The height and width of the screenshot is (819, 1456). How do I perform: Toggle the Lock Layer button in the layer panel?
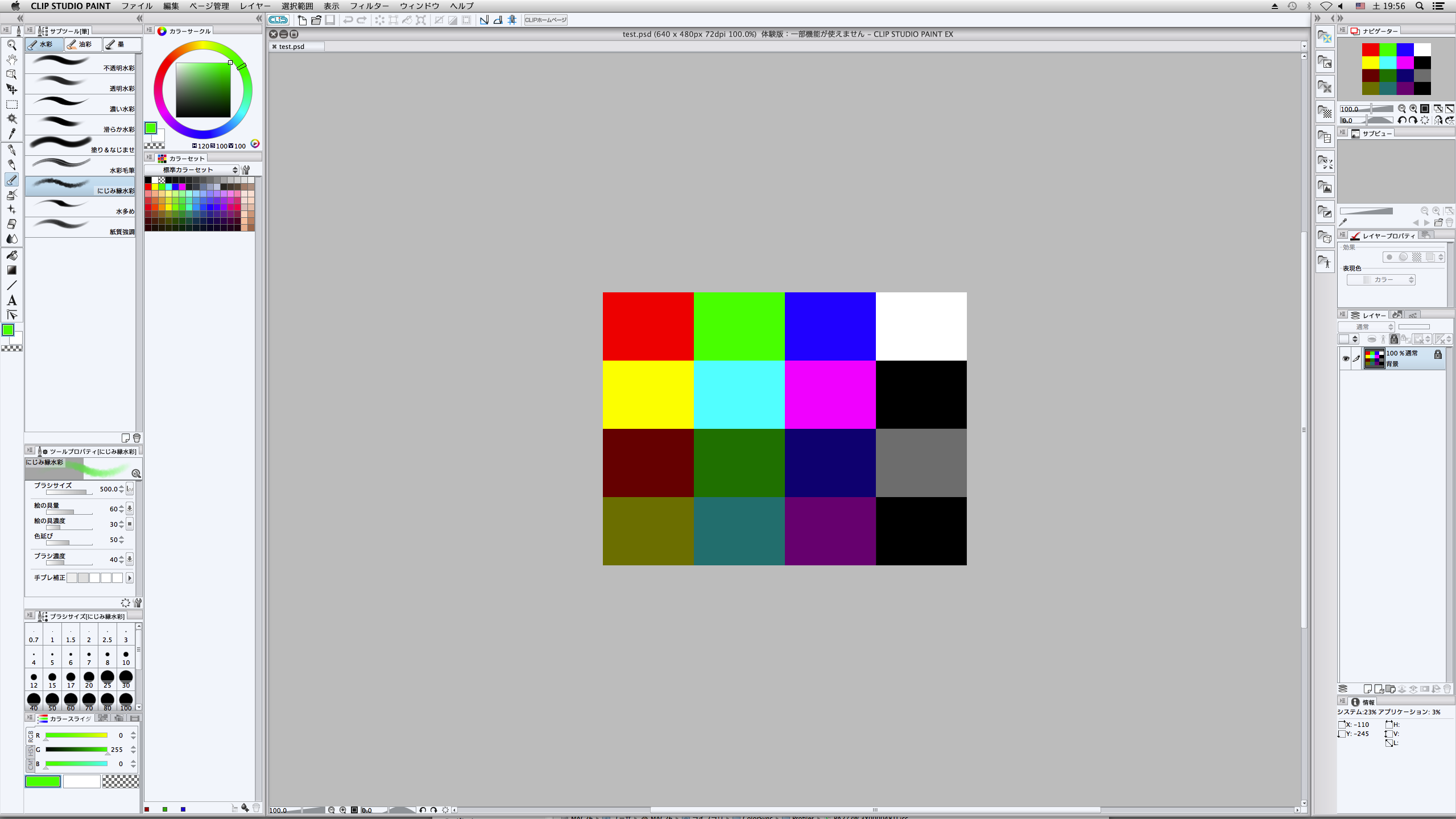click(1394, 340)
